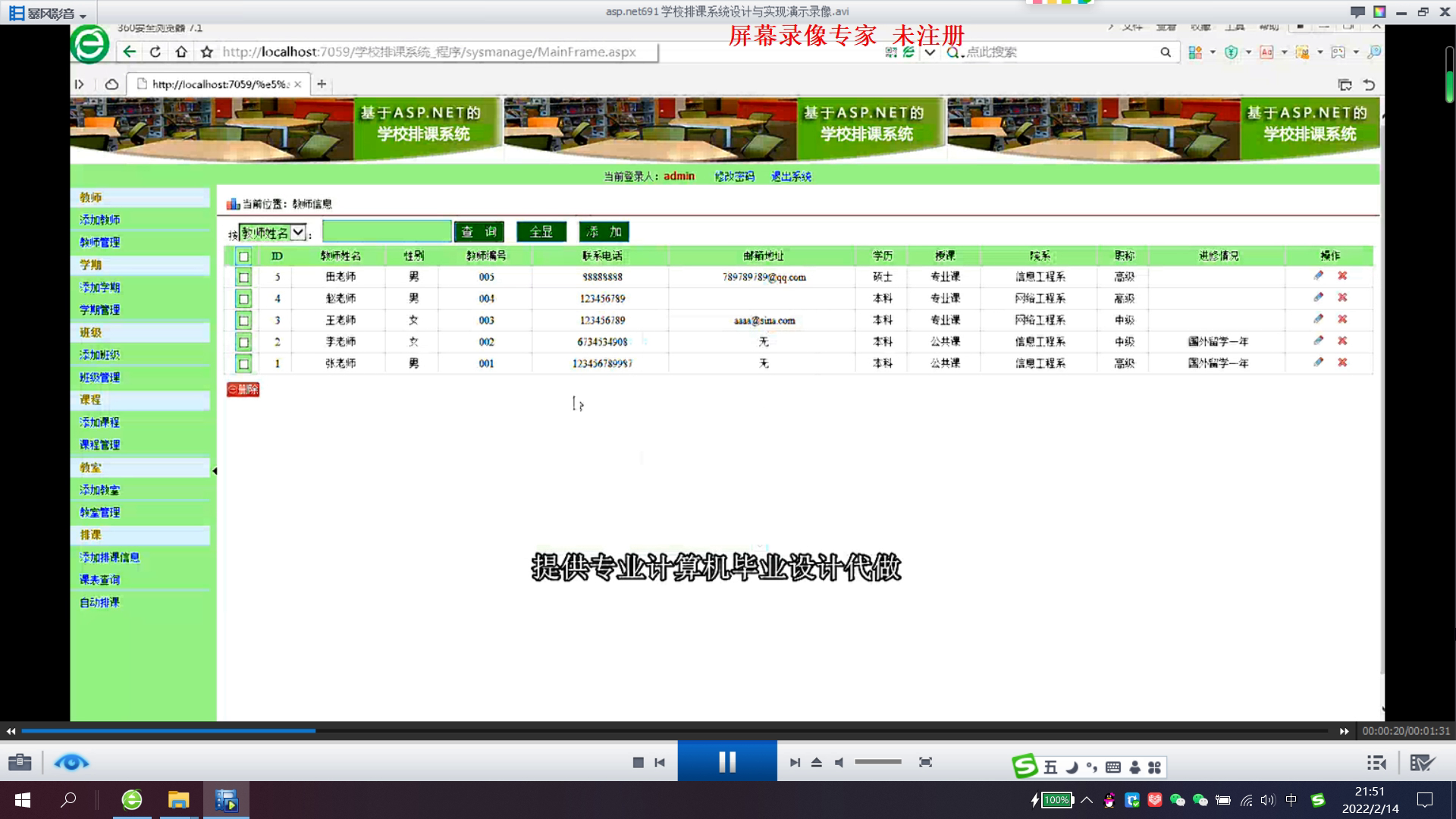Tick the checkbox for 张老师 row

(243, 364)
